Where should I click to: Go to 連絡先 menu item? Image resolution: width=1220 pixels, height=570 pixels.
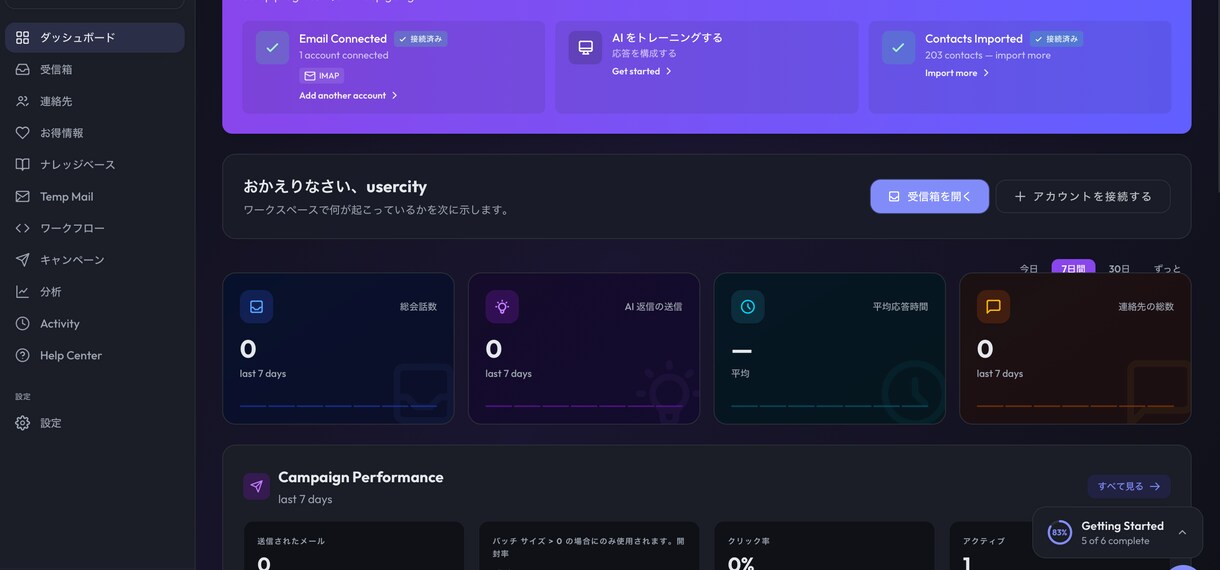(x=95, y=101)
